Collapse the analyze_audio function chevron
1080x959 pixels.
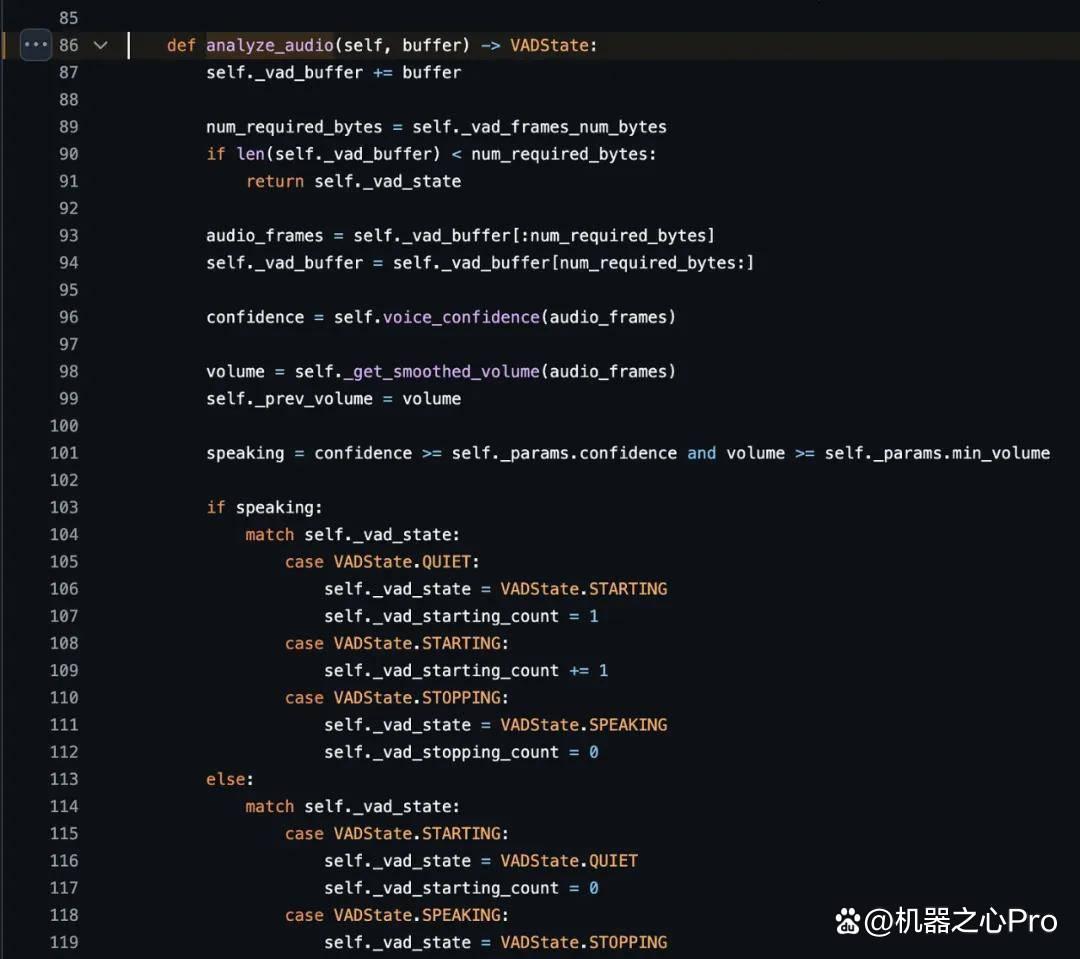101,45
